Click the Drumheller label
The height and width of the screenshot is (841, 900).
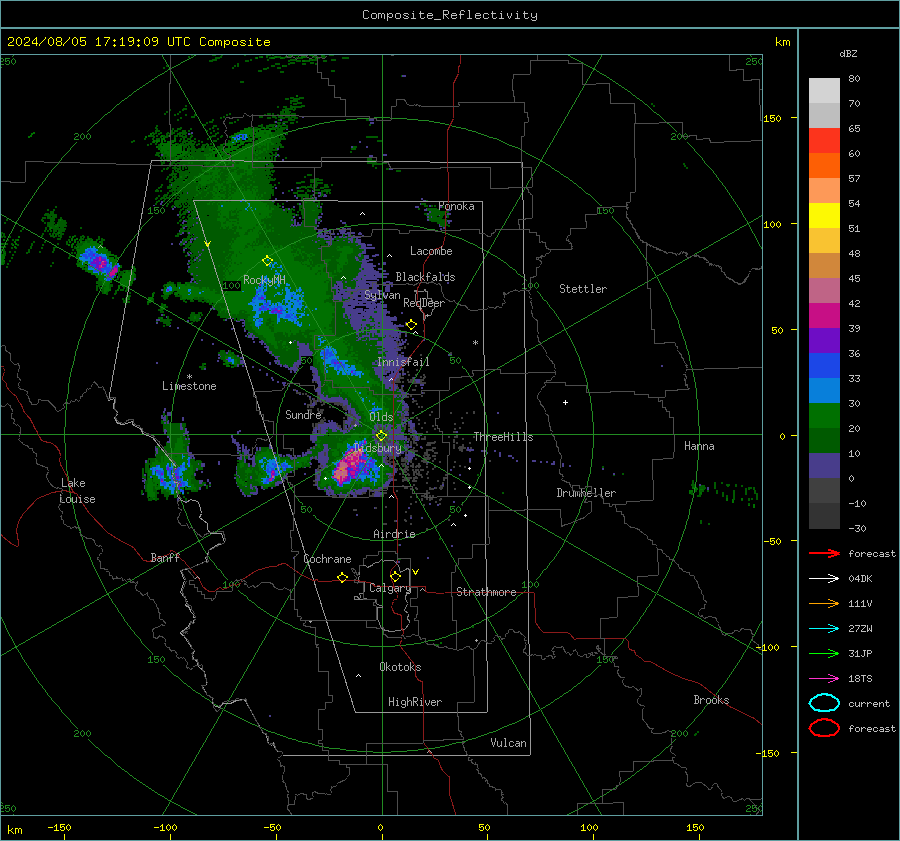[586, 493]
